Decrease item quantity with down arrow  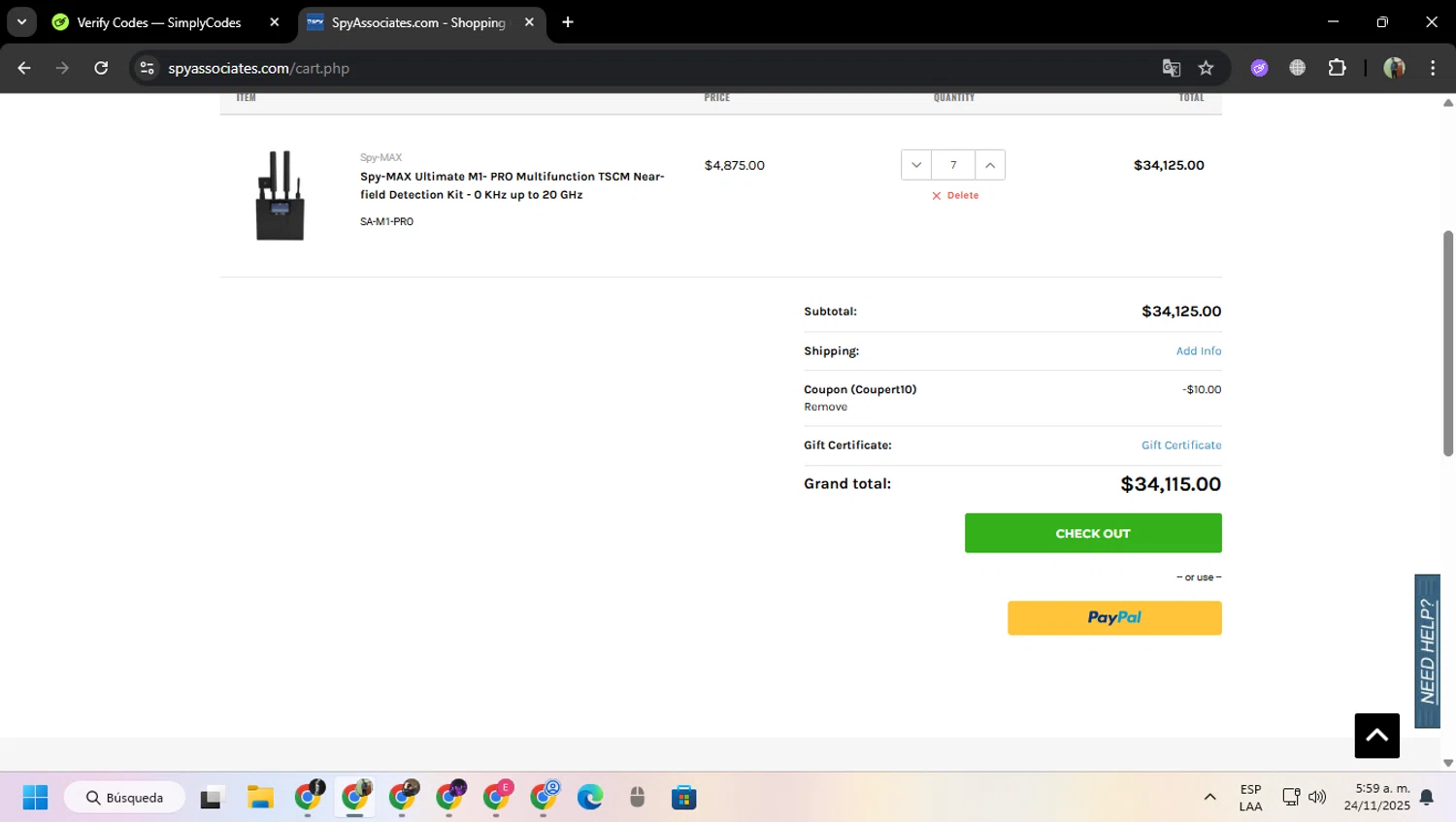916,165
